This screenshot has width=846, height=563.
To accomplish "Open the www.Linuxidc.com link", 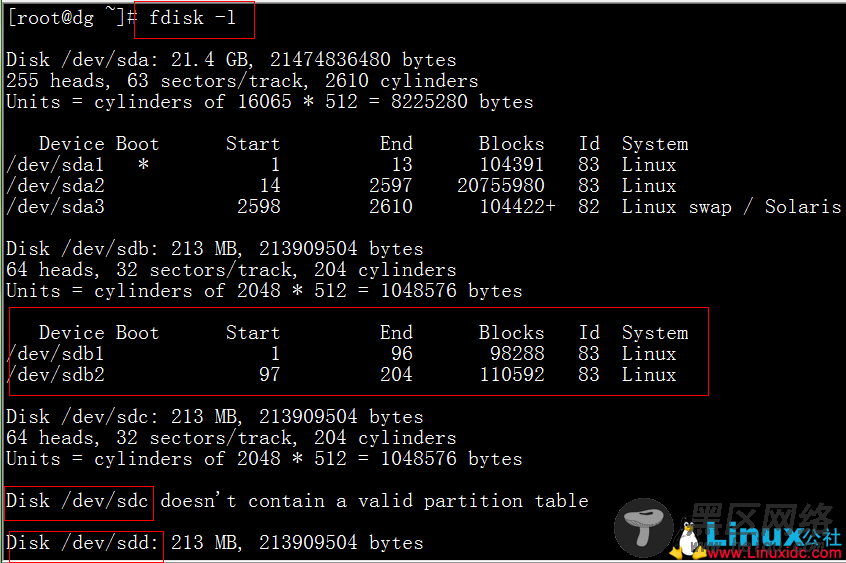I will [770, 553].
